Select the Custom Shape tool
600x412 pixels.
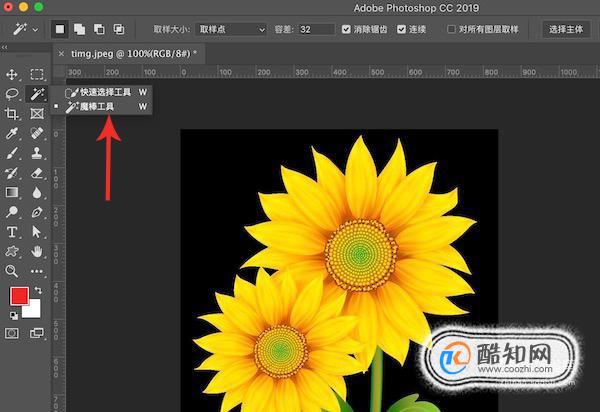[x=12, y=251]
